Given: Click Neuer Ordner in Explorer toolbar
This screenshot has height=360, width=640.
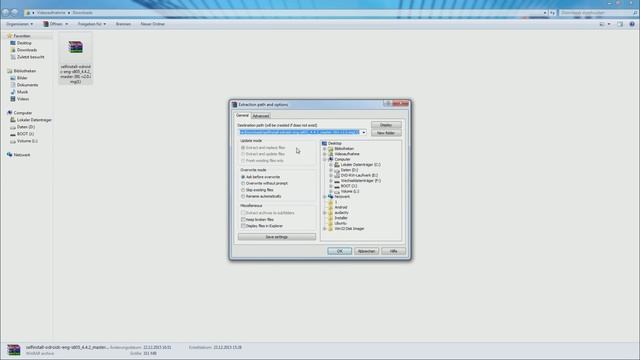Looking at the screenshot, I should 153,24.
